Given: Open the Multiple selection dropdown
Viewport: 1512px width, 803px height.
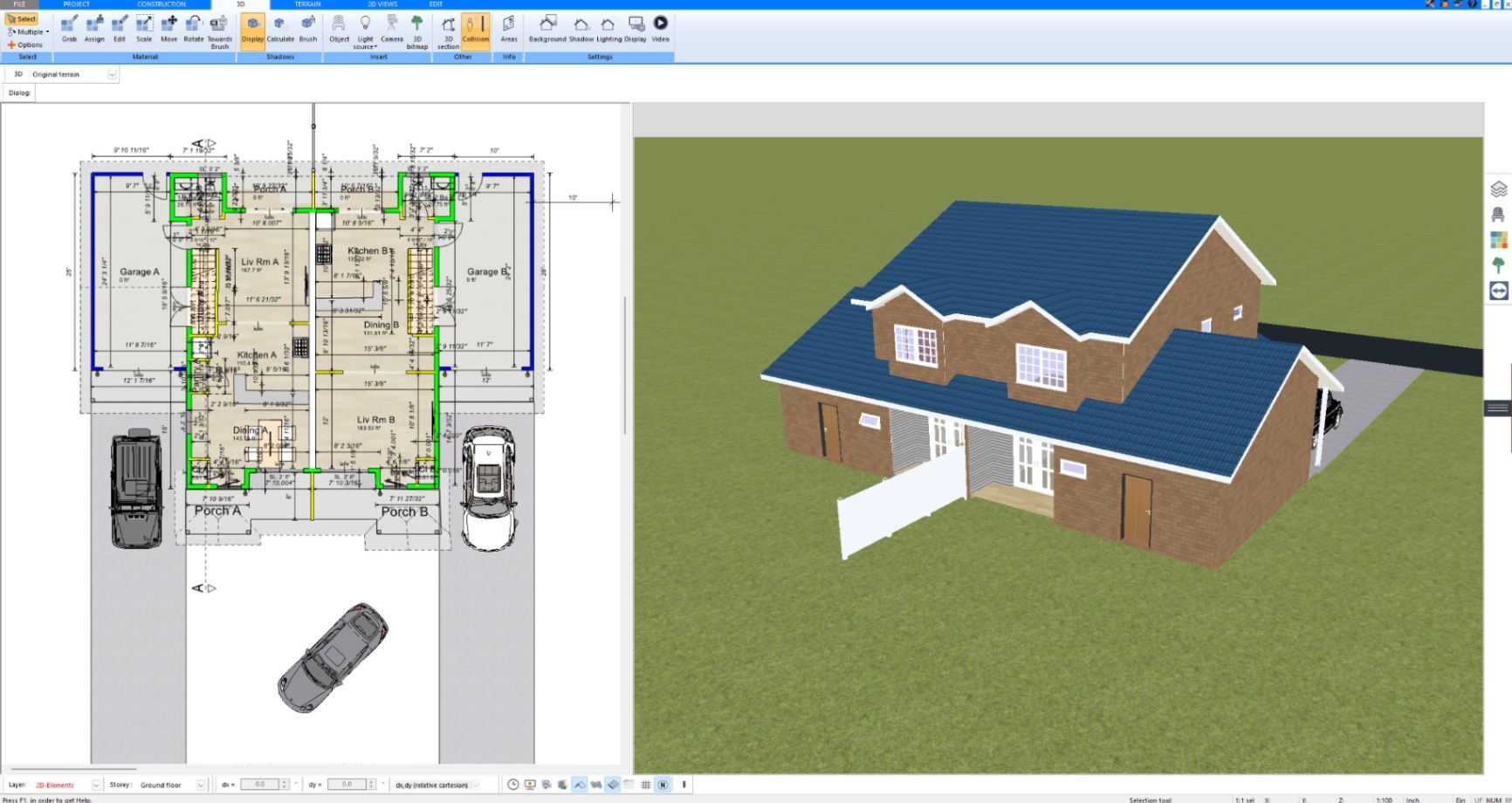Looking at the screenshot, I should click(28, 31).
